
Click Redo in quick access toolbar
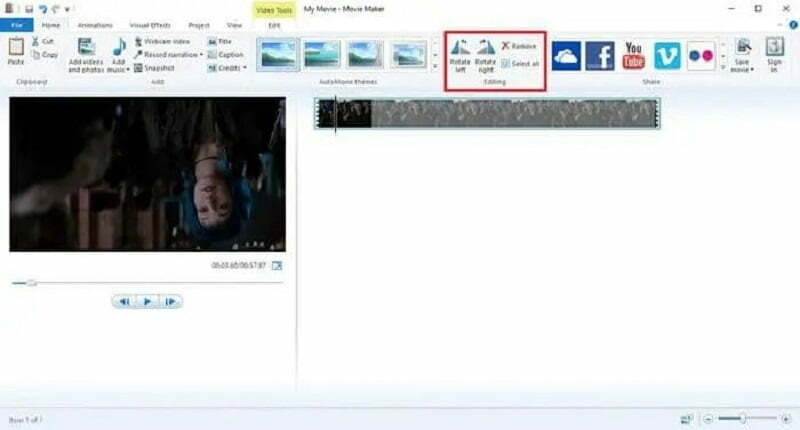click(56, 9)
